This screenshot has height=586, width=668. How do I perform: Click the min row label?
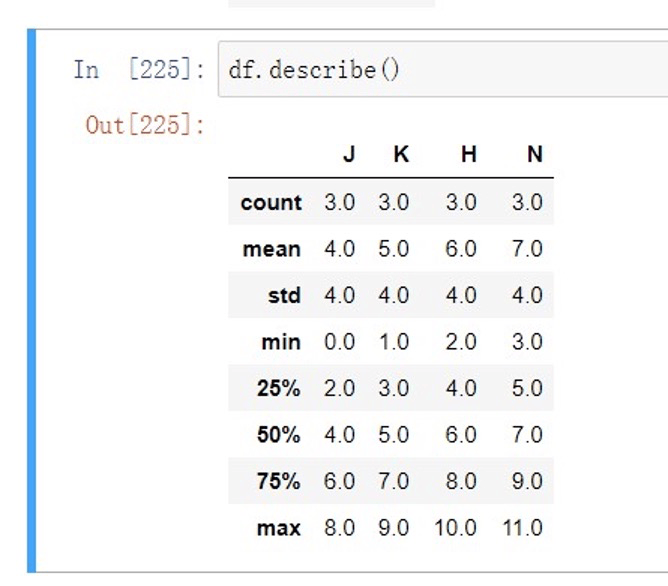click(x=281, y=342)
